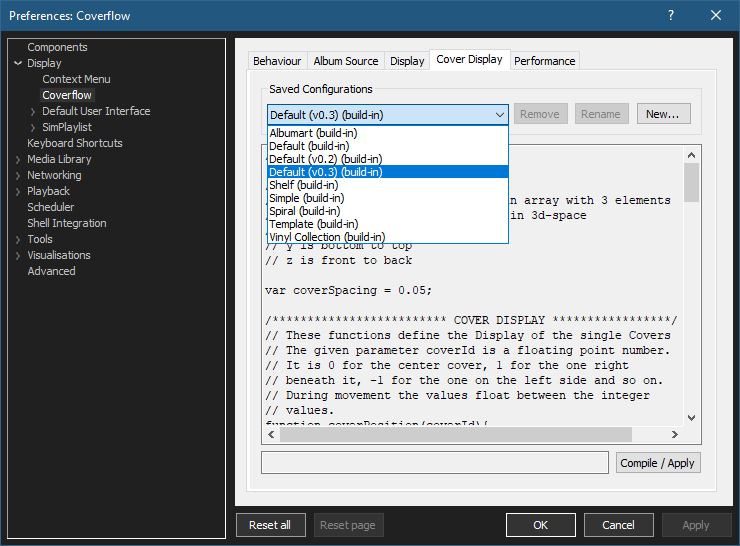Go to the Performance tab
Viewport: 740px width, 546px height.
[544, 61]
